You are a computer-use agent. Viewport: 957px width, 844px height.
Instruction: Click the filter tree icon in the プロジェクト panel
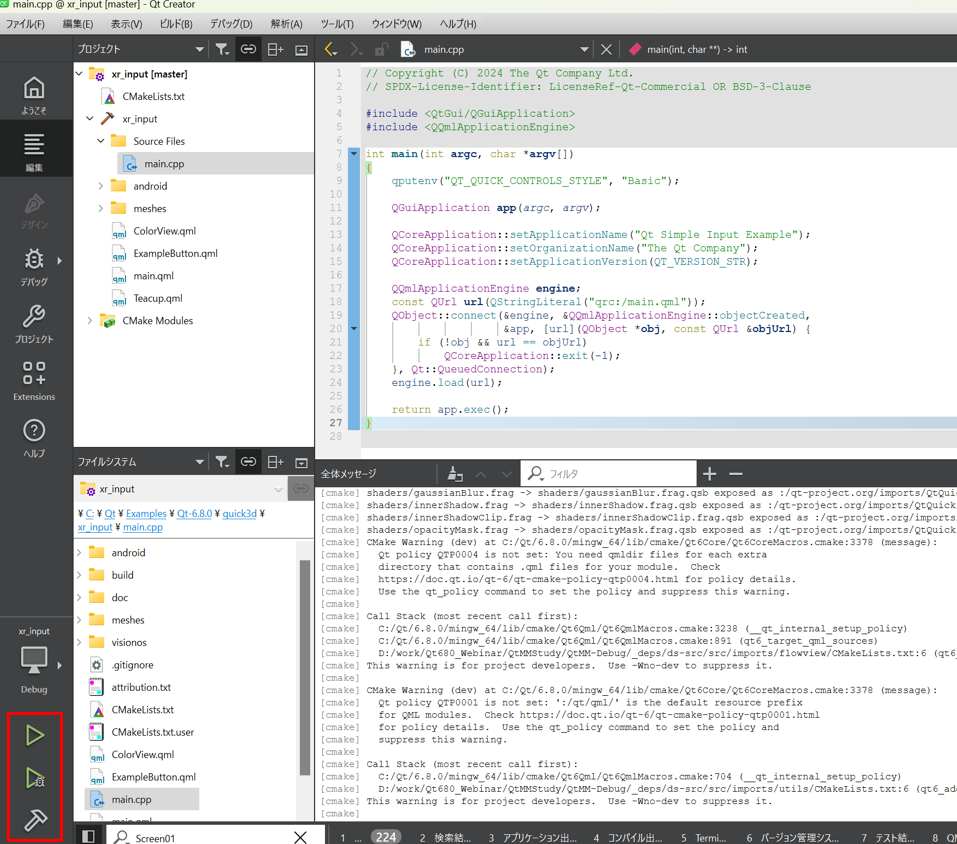[x=222, y=49]
